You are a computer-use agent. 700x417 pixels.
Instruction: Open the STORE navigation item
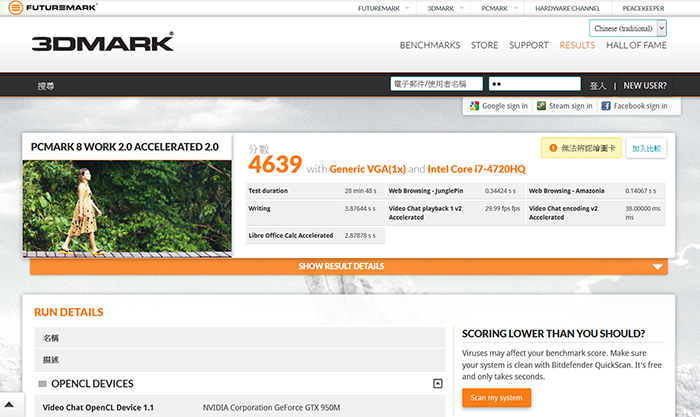[x=484, y=45]
